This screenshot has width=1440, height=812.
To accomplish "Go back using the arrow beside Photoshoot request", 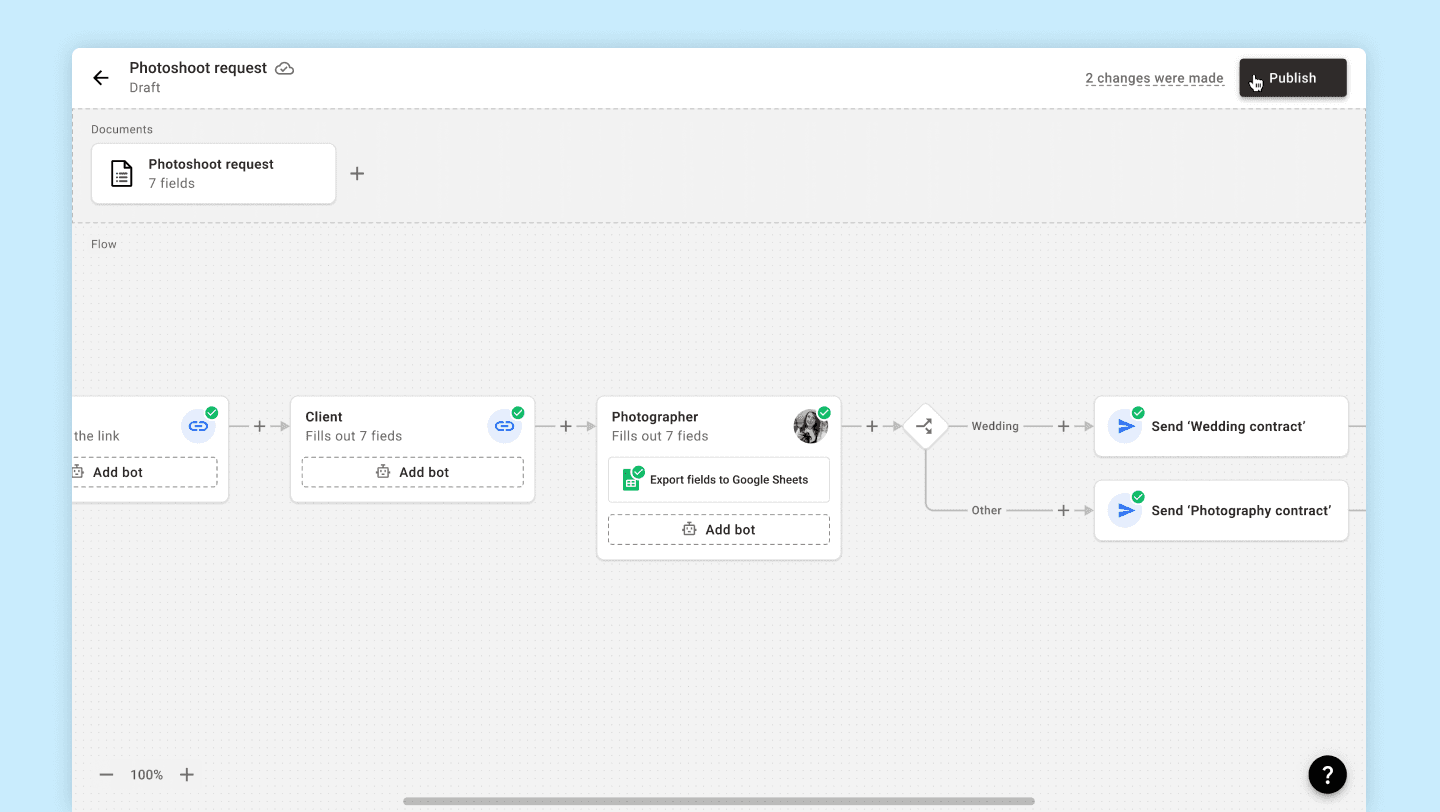I will [x=100, y=78].
